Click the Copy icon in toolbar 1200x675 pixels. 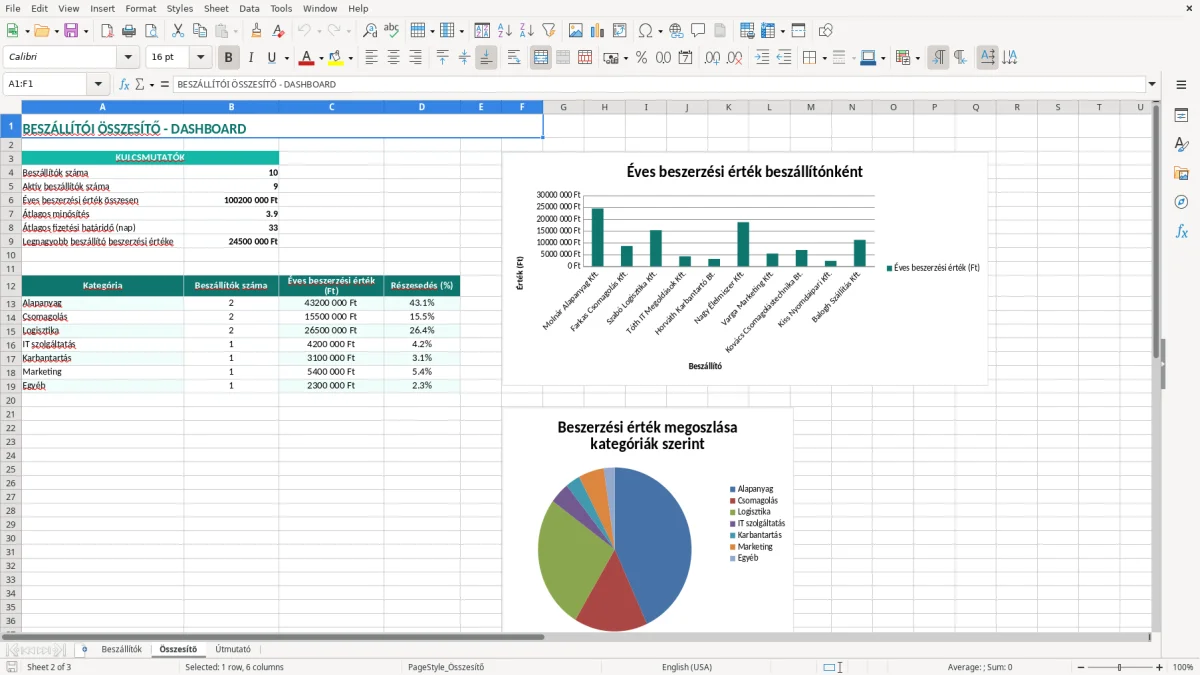[199, 31]
